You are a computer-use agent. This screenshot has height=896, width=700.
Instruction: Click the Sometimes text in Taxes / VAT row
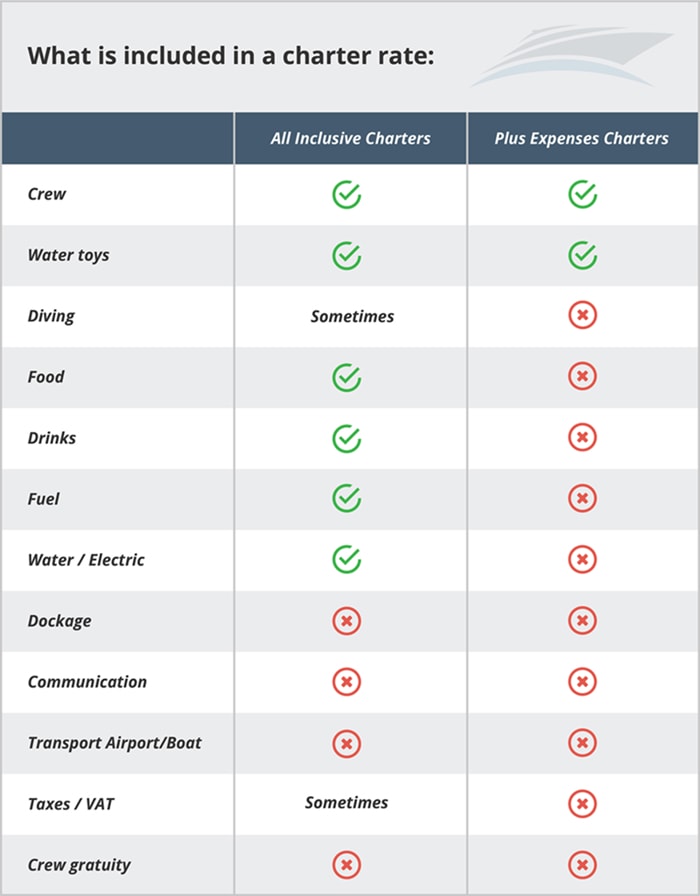point(346,802)
